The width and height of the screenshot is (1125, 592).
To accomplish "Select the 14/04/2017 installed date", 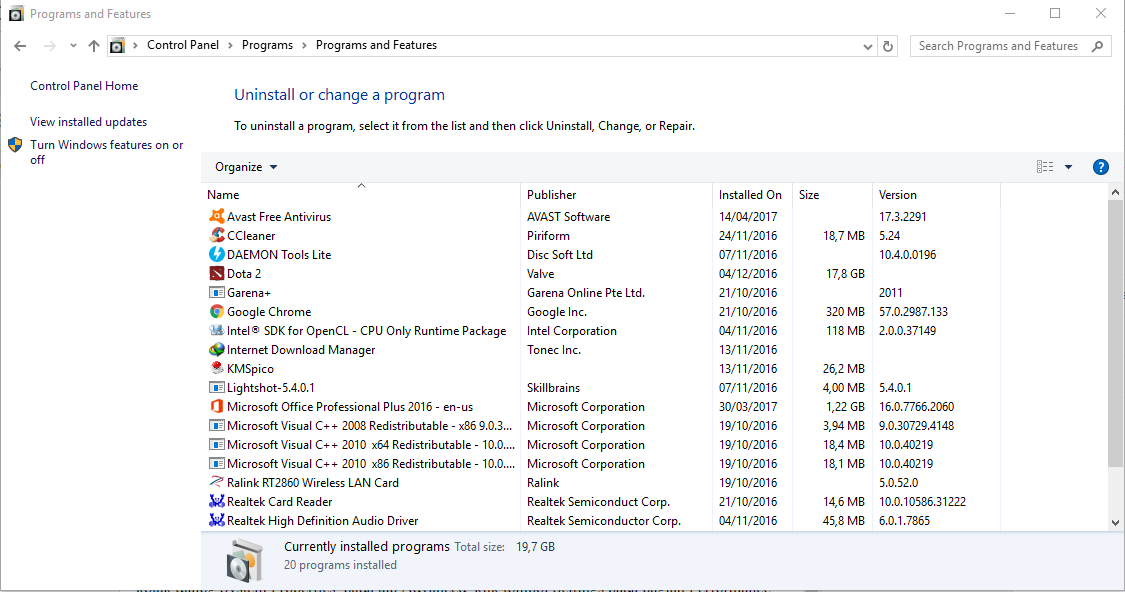I will (748, 217).
